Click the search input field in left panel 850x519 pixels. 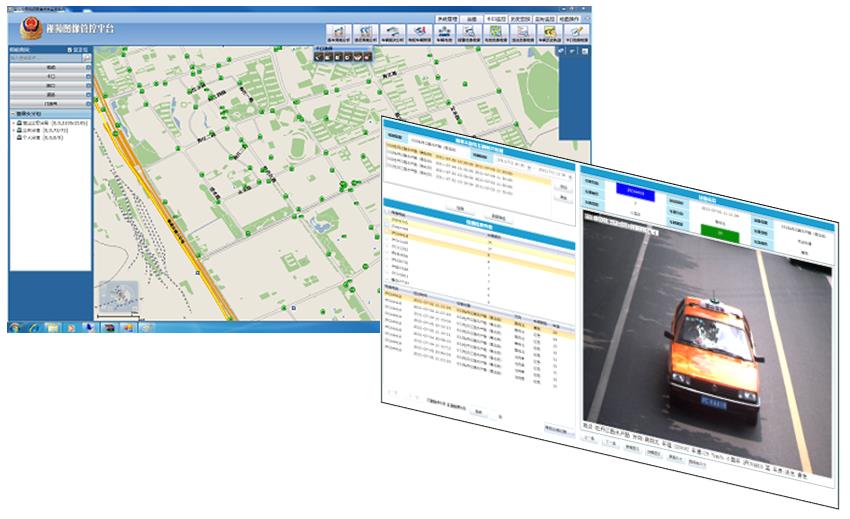46,57
